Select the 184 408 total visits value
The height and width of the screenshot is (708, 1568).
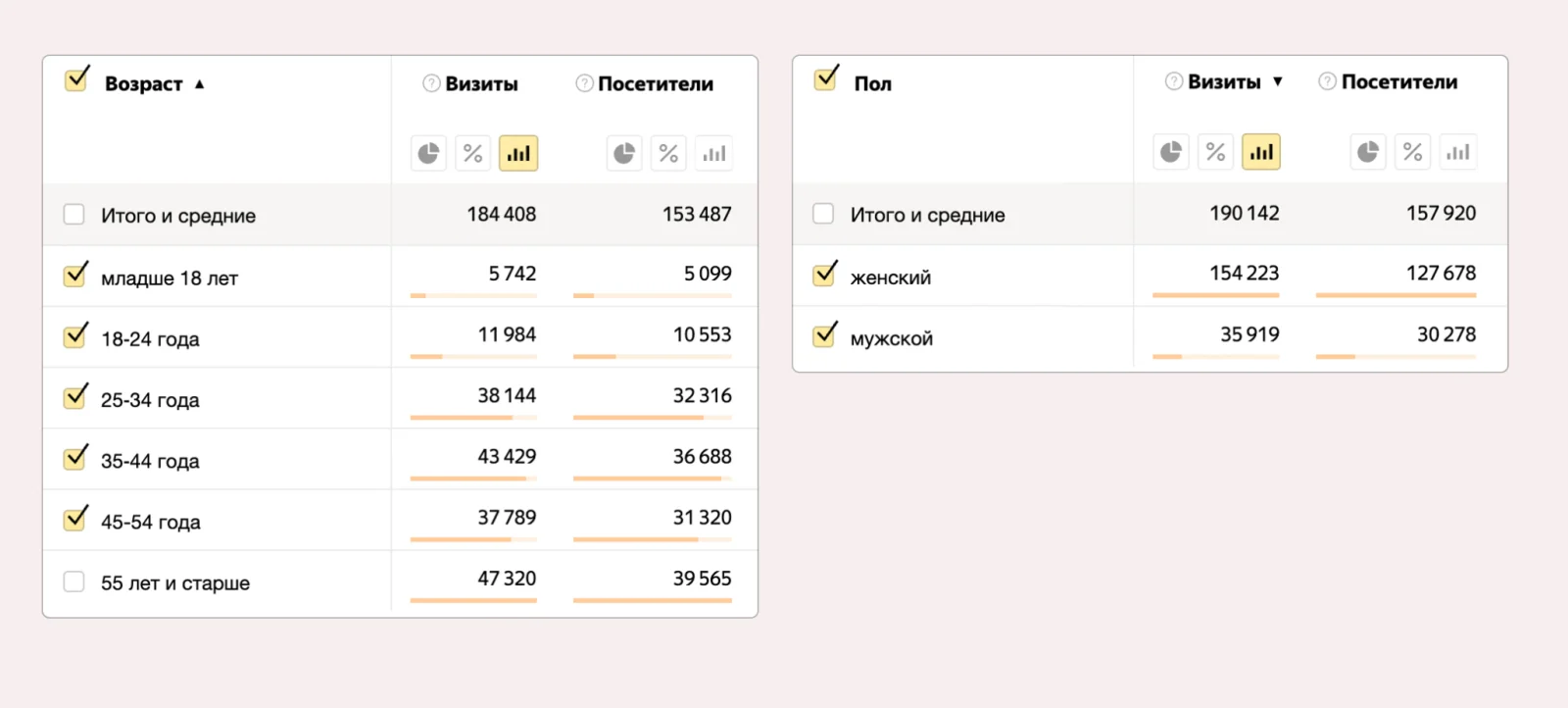[502, 214]
